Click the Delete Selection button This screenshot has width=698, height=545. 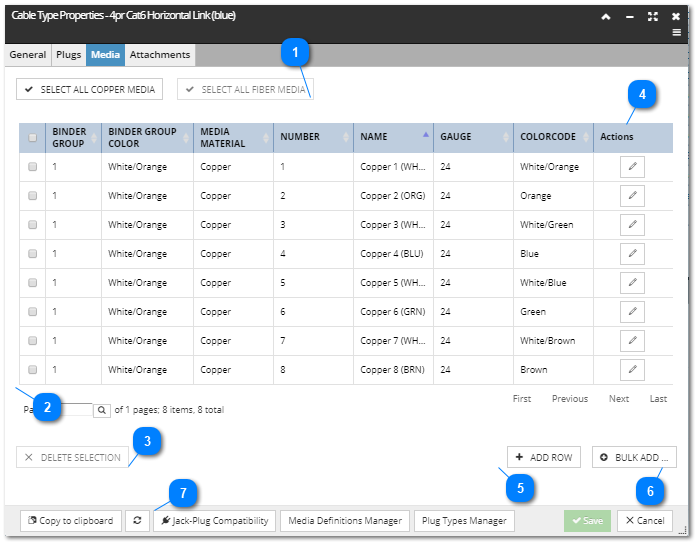pyautogui.click(x=72, y=457)
